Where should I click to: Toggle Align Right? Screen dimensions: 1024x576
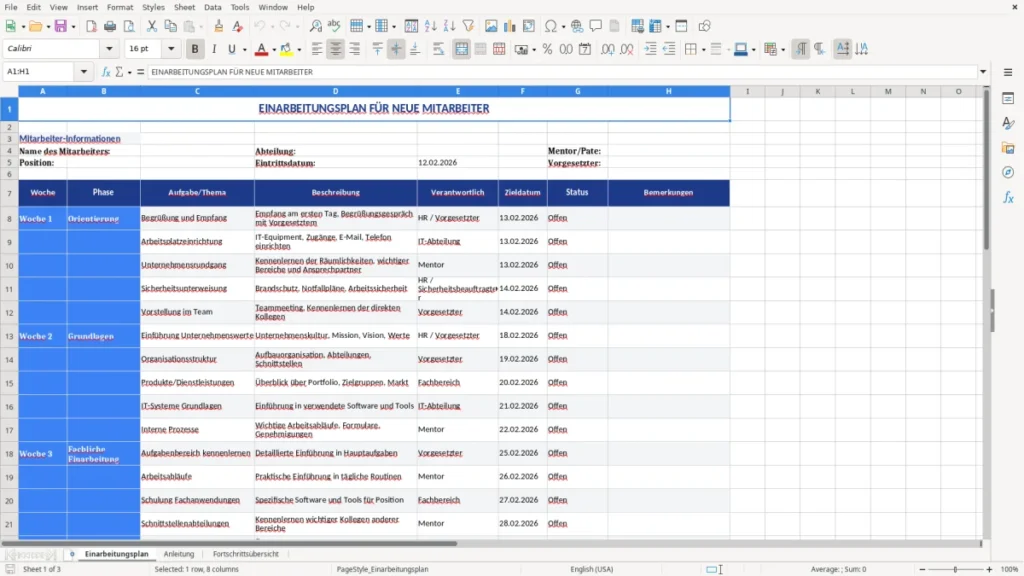[x=355, y=49]
